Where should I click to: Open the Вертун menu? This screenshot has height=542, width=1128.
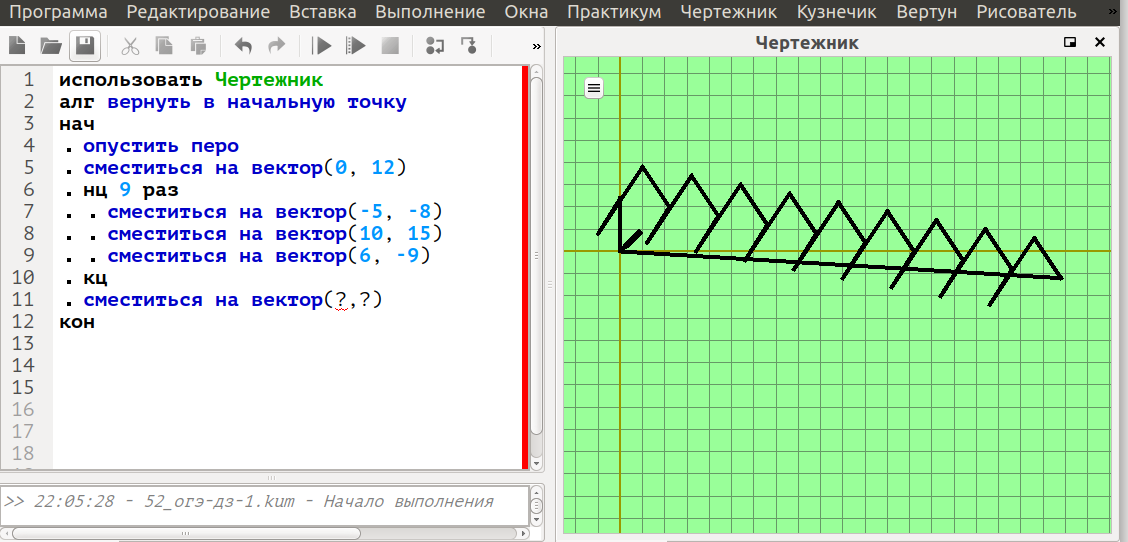pyautogui.click(x=927, y=12)
